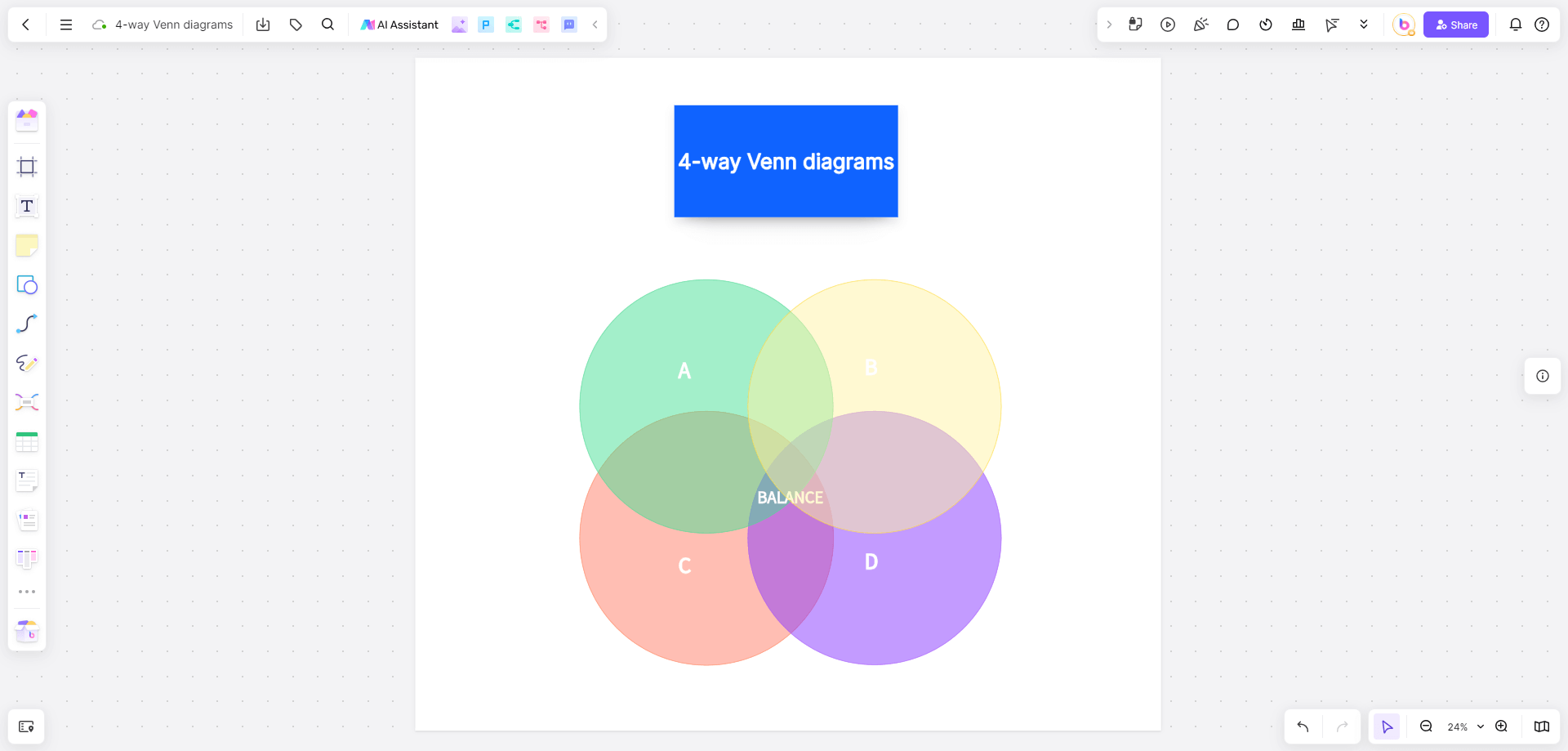Screen dimensions: 1568x751
Task: Click the BALANCE center label
Action: tap(790, 498)
